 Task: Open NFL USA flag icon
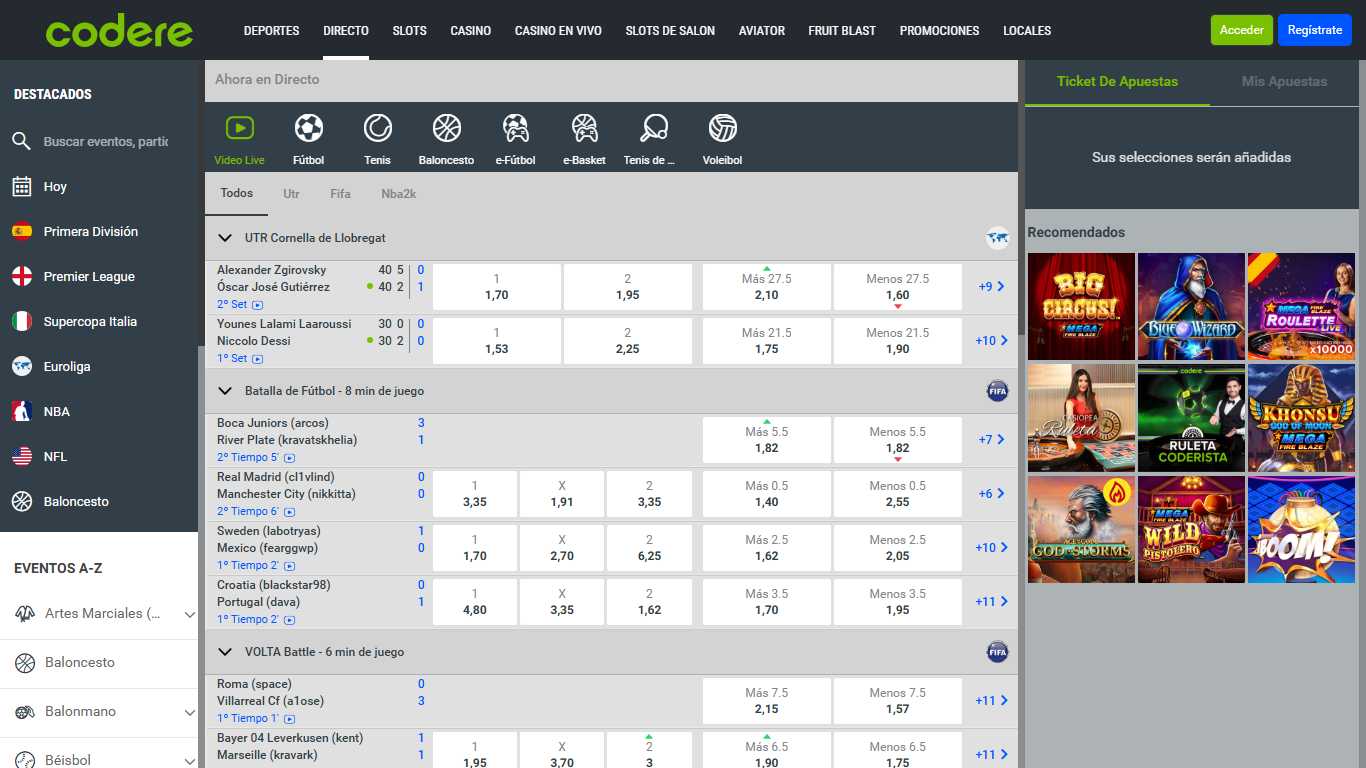click(22, 456)
